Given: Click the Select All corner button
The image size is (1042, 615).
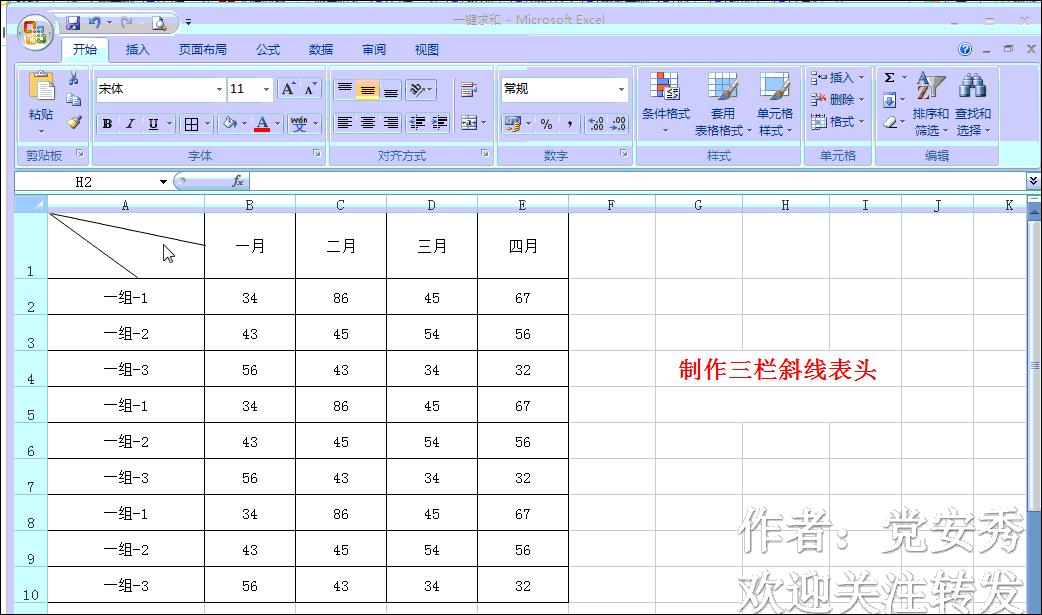Looking at the screenshot, I should (x=31, y=204).
